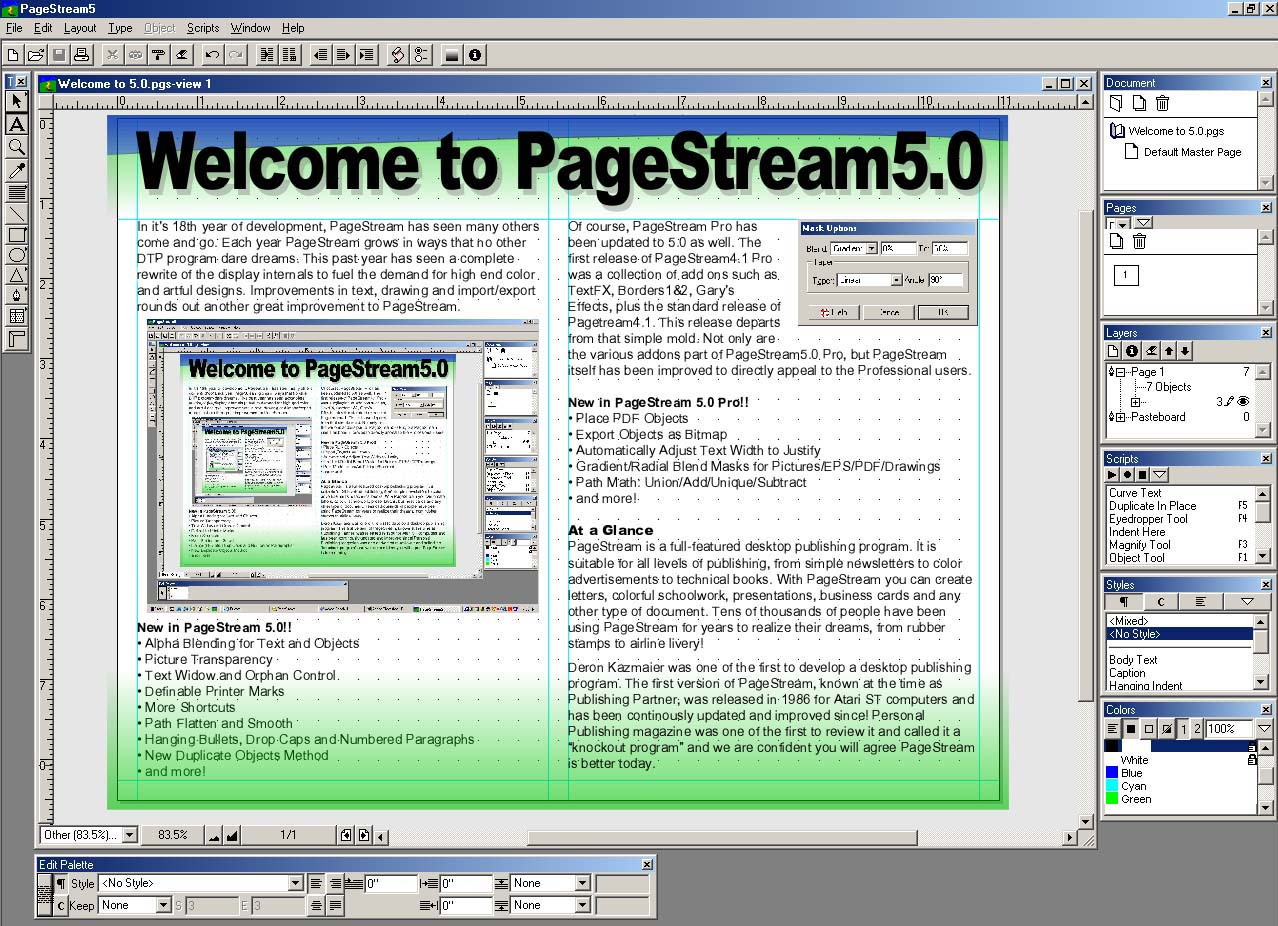Choose the Pen tool in the toolbox
Viewport: 1278px width, 926px height.
[16, 295]
